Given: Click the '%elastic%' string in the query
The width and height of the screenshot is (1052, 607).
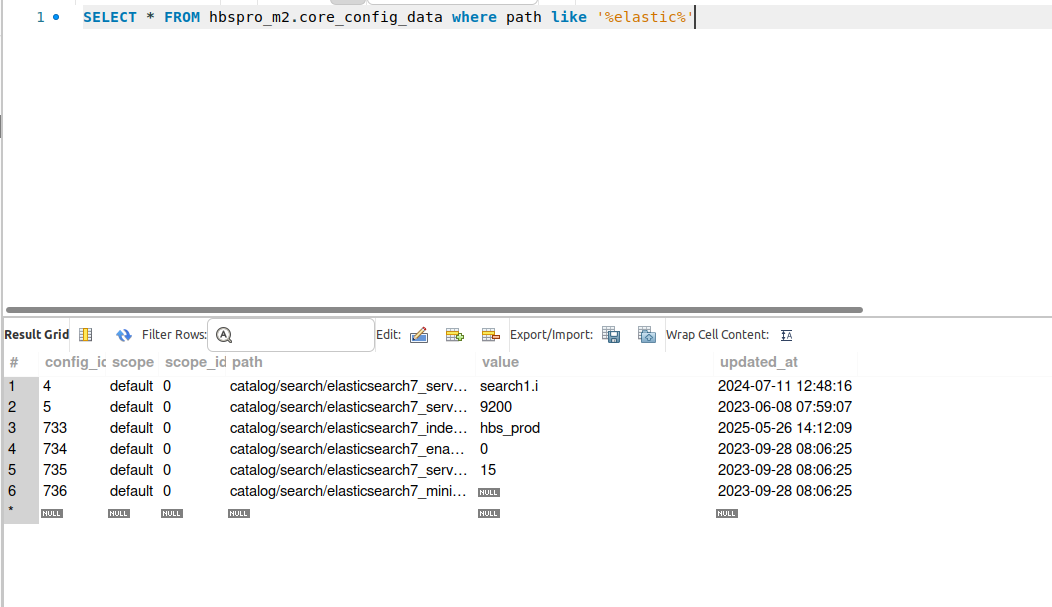Looking at the screenshot, I should [645, 17].
